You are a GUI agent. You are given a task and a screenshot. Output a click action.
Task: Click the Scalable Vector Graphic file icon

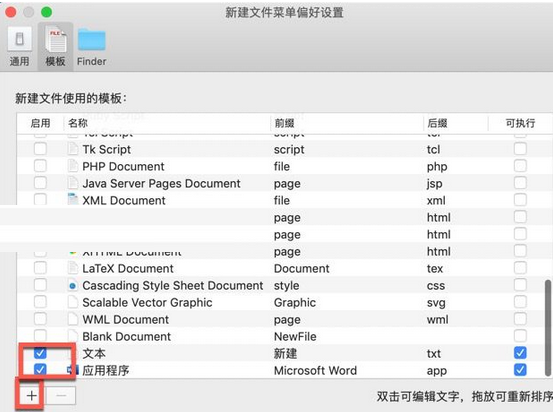click(73, 302)
